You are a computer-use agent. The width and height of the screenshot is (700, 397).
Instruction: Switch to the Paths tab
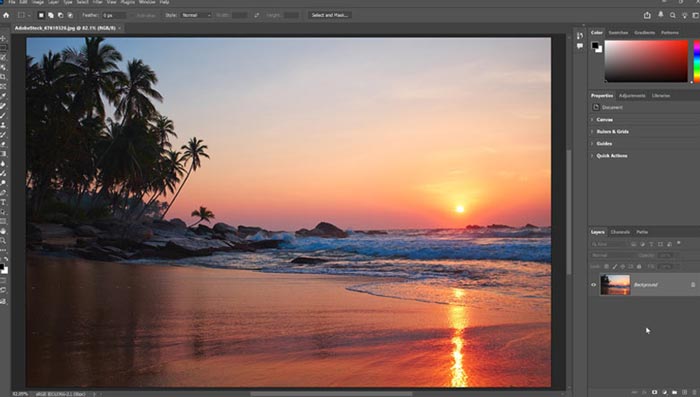(x=642, y=232)
